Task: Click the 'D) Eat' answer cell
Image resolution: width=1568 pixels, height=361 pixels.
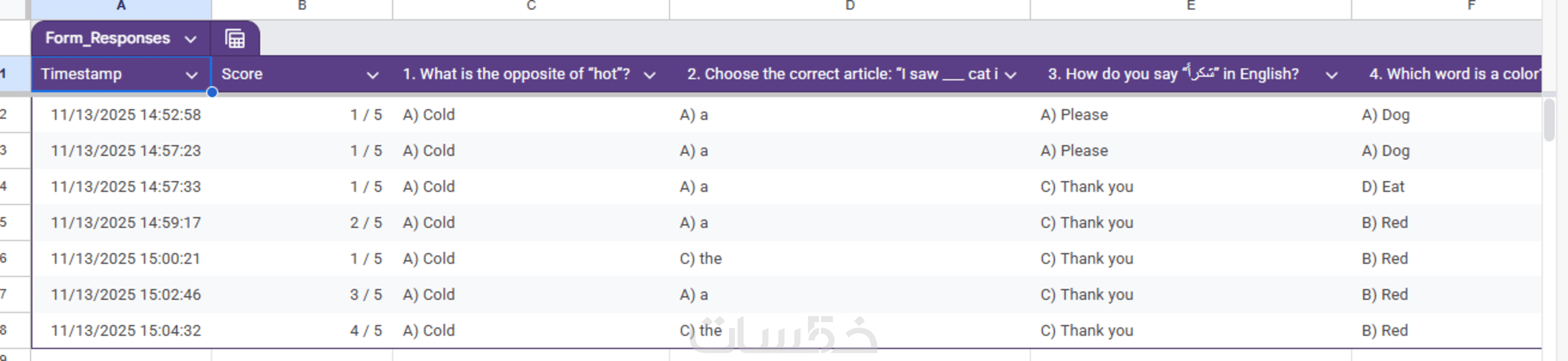Action: tap(1382, 187)
